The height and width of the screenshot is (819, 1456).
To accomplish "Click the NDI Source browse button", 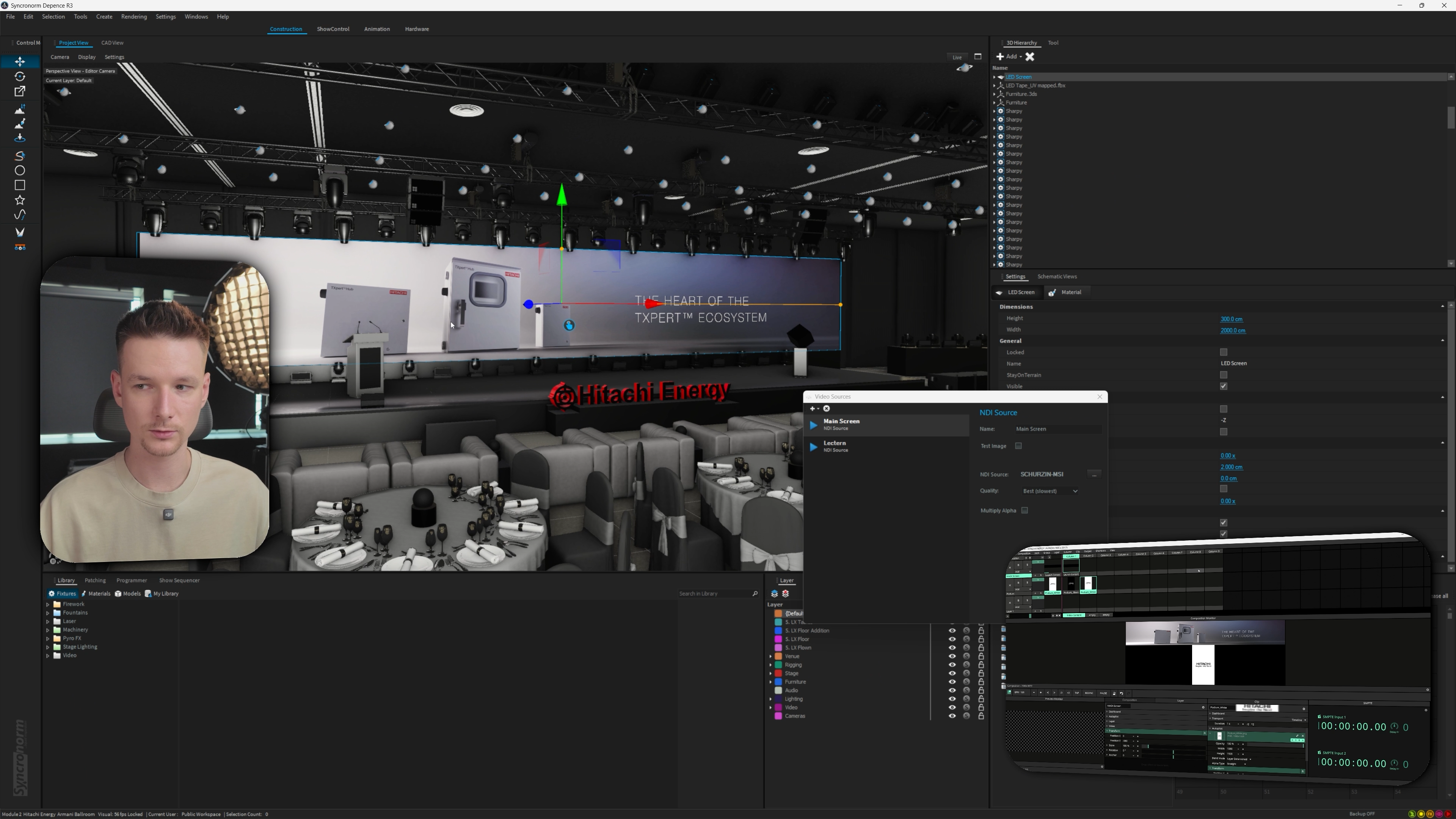I will tap(1094, 474).
